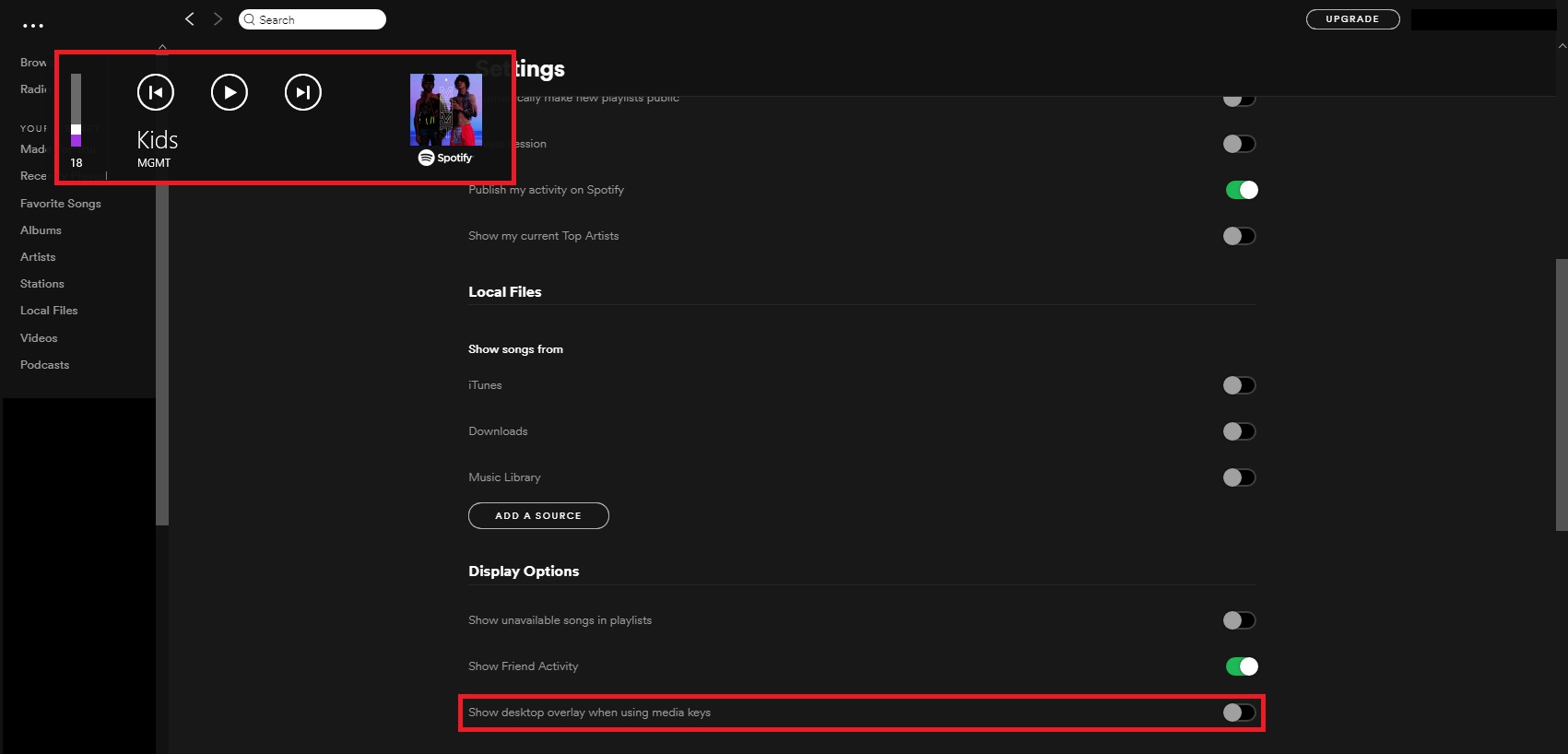
Task: Click the Show songs from label
Action: pyautogui.click(x=515, y=349)
